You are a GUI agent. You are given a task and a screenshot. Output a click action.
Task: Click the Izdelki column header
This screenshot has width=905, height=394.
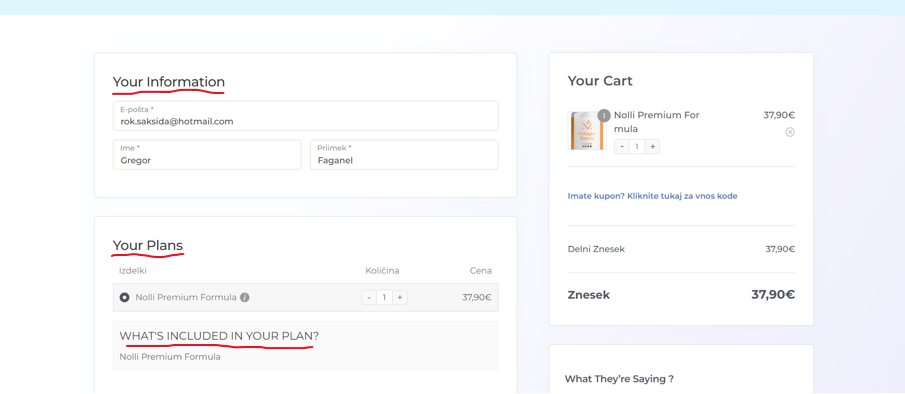133,271
